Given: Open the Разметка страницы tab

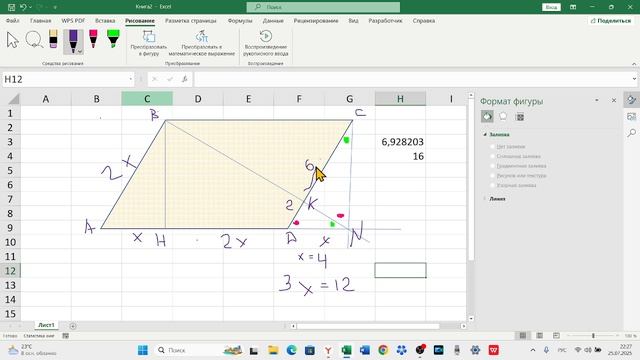Looking at the screenshot, I should point(191,20).
